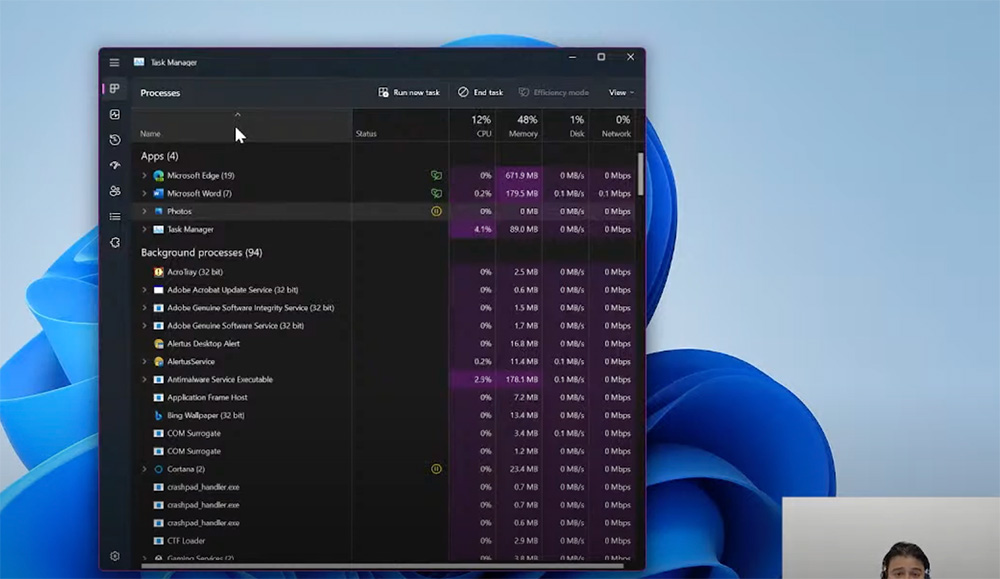Screen dimensions: 1000x579
Task: Open the Startup apps sidebar icon
Action: (x=115, y=165)
